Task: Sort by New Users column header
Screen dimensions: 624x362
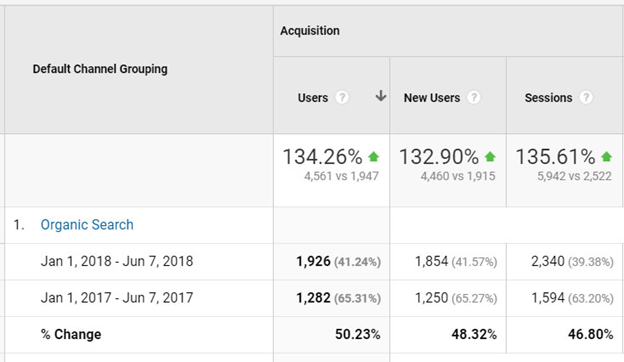Action: (432, 98)
